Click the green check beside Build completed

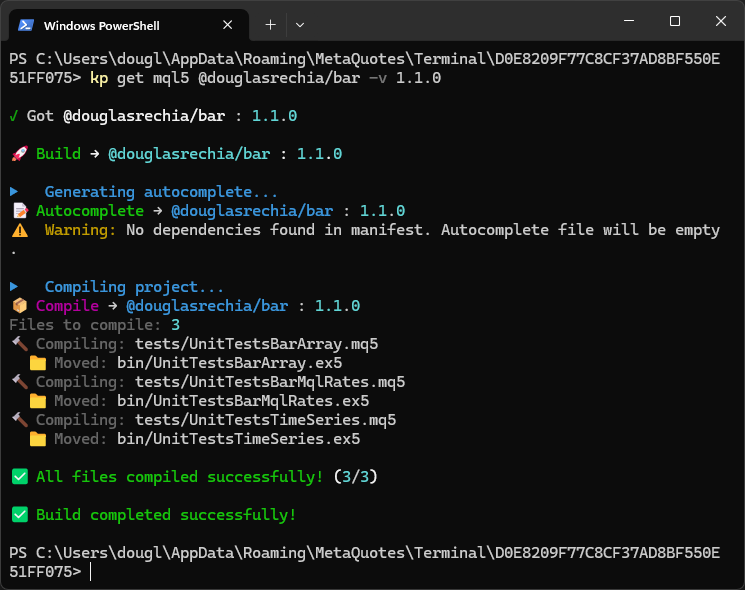[x=19, y=515]
